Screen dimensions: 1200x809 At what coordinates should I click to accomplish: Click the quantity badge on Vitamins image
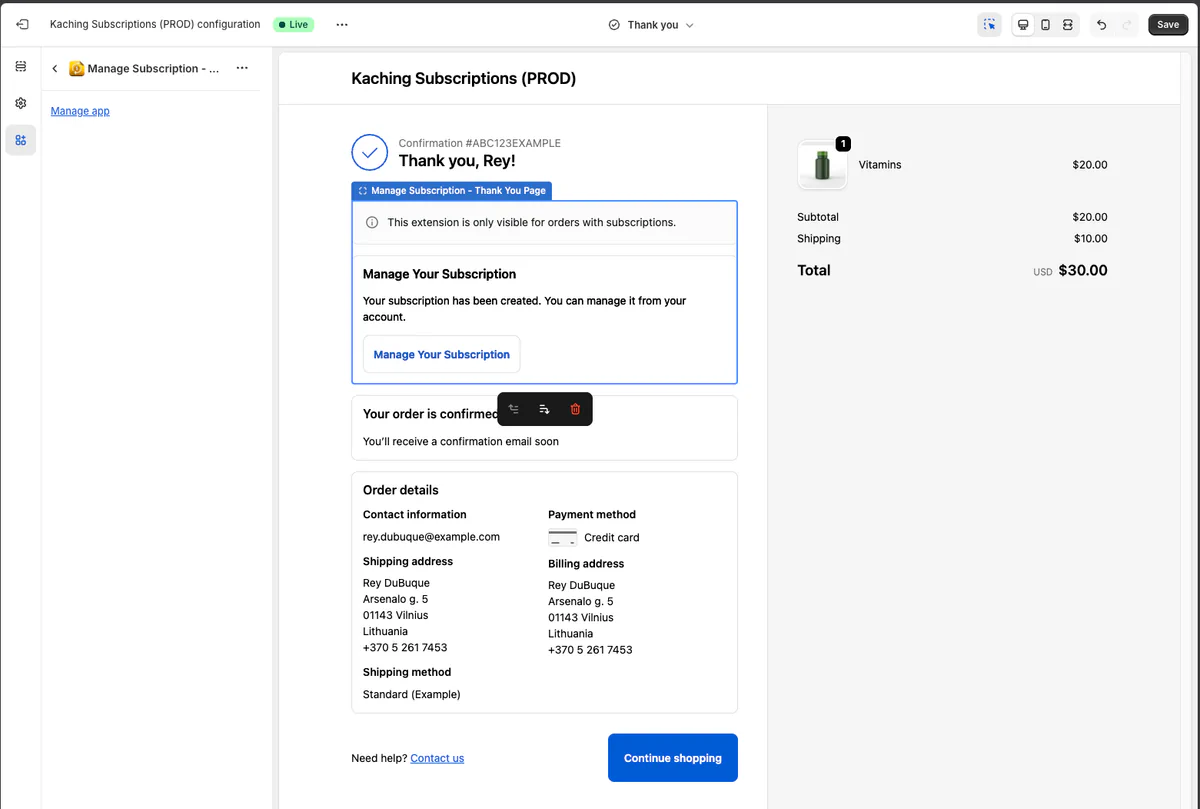(x=843, y=144)
